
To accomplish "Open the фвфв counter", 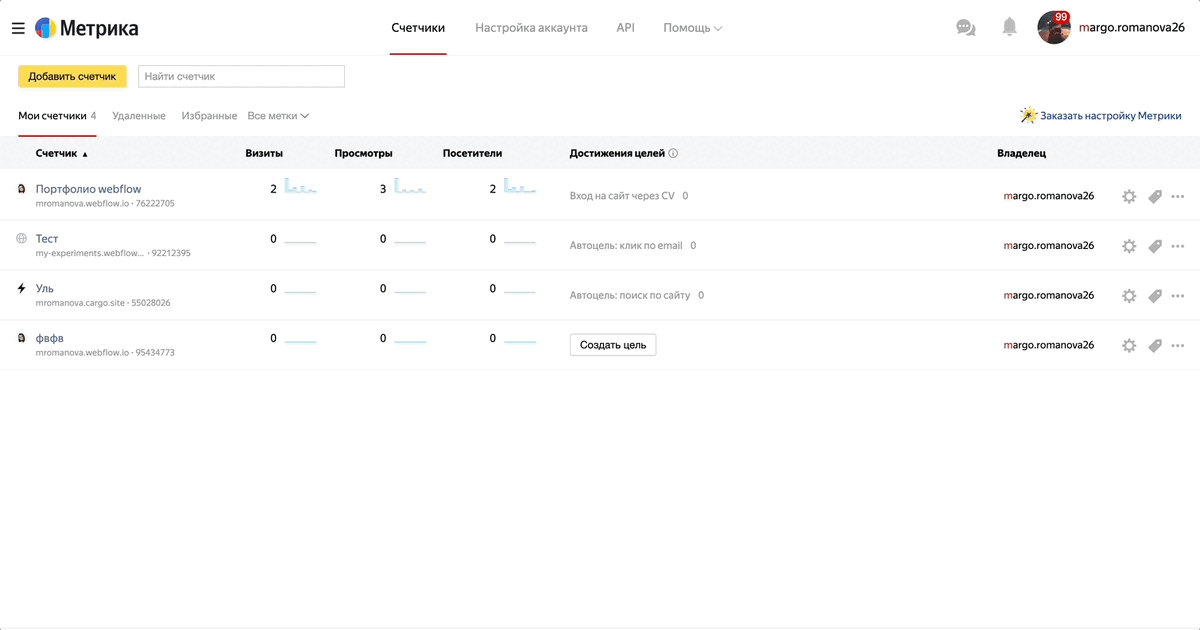I will point(49,338).
